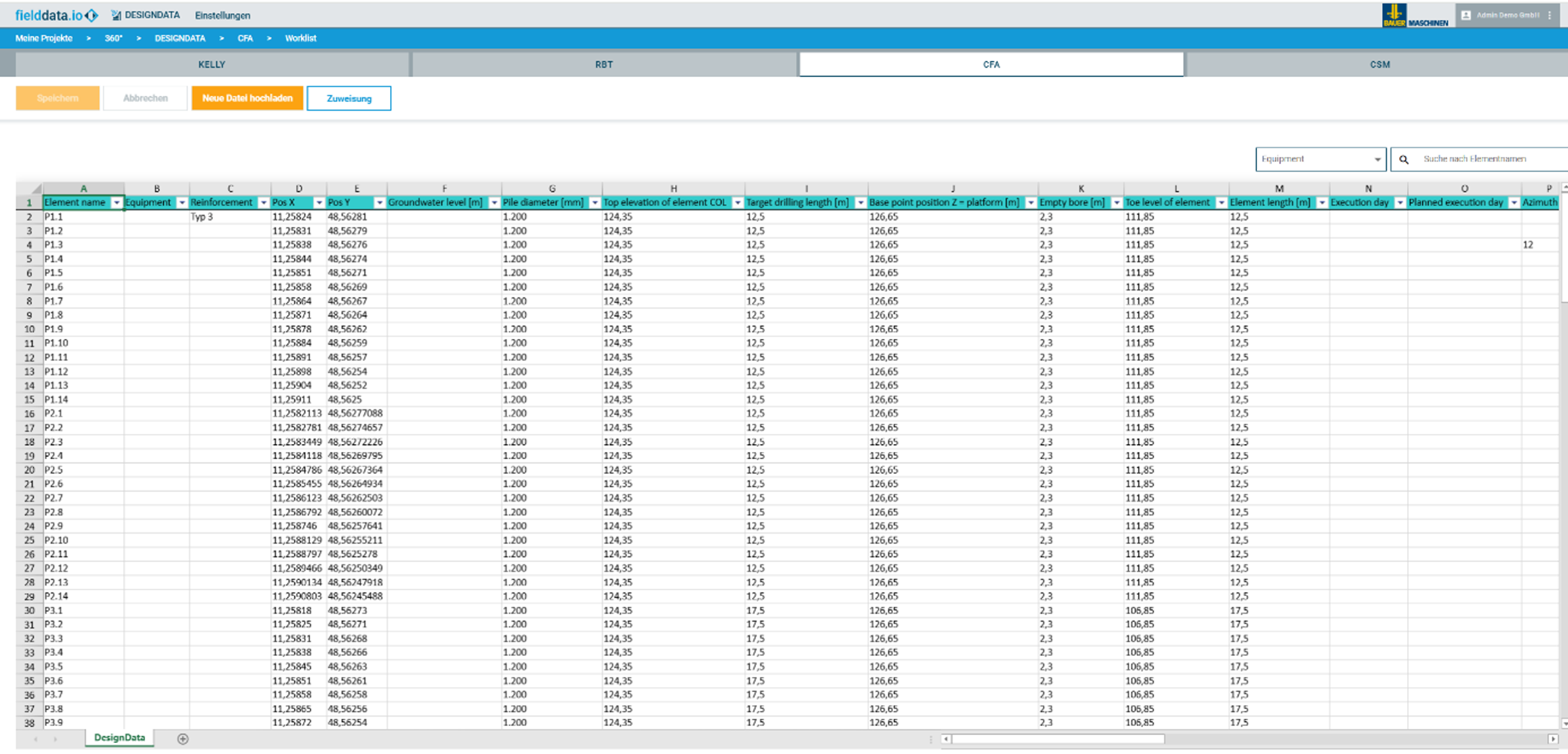The width and height of the screenshot is (1568, 754).
Task: Click the Zuweisung button
Action: (x=349, y=98)
